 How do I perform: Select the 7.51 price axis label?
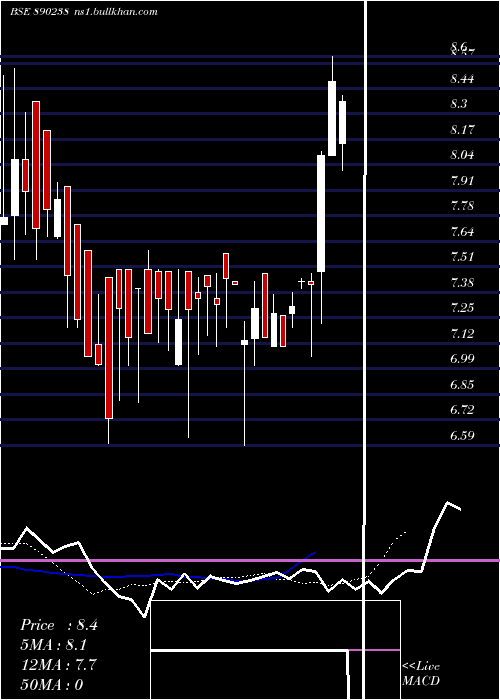(x=462, y=257)
